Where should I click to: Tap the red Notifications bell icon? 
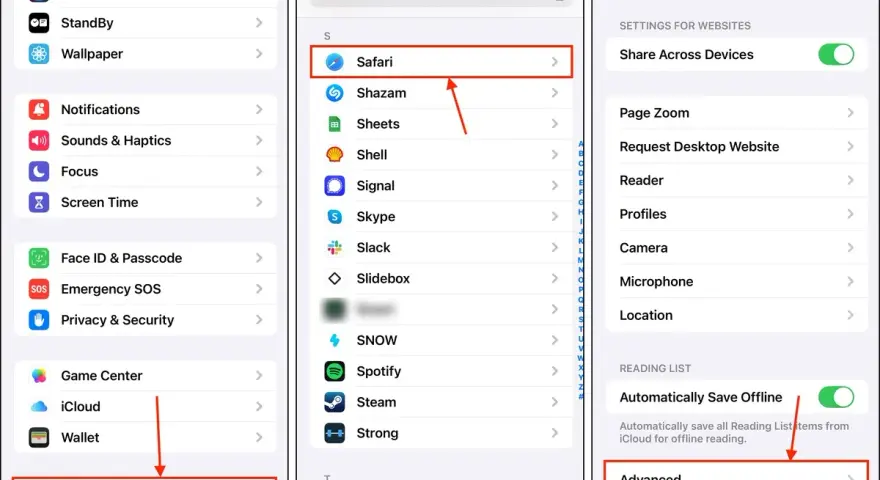click(39, 109)
